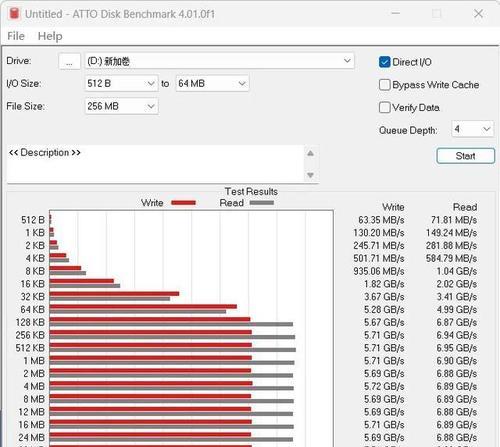Open the File menu

tap(16, 36)
